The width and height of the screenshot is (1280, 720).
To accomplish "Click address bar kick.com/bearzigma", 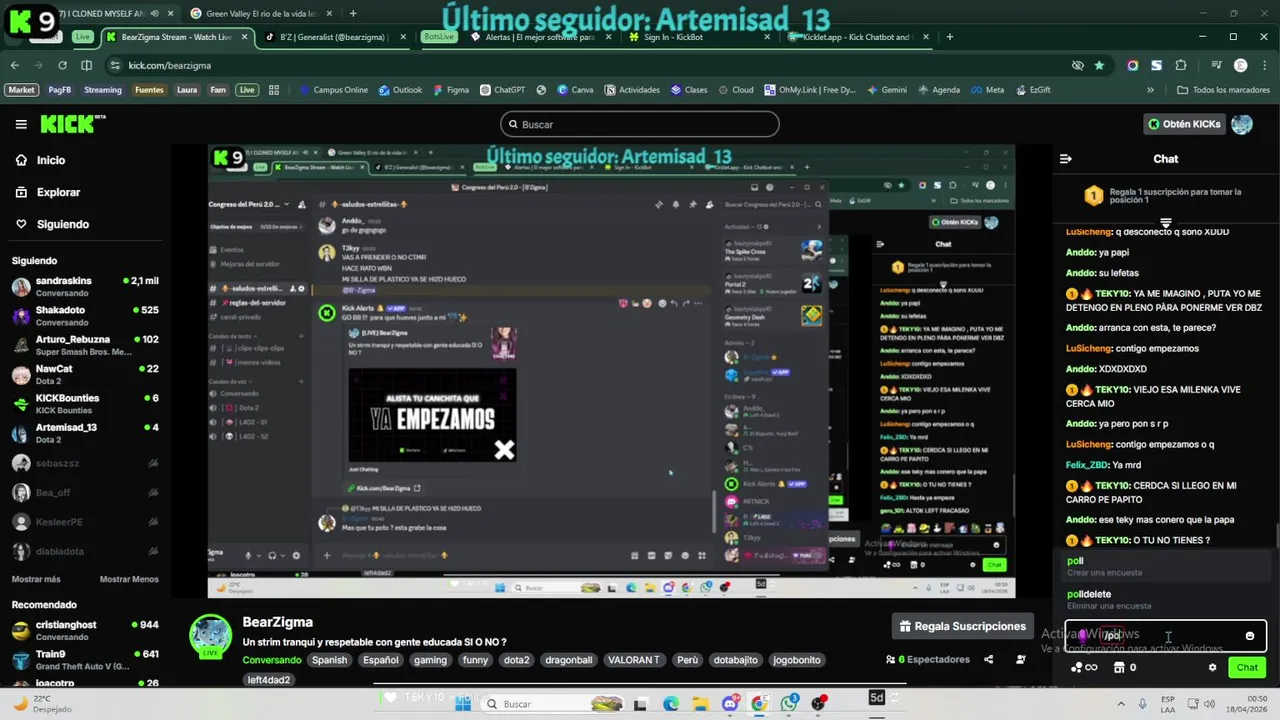I will coord(169,65).
